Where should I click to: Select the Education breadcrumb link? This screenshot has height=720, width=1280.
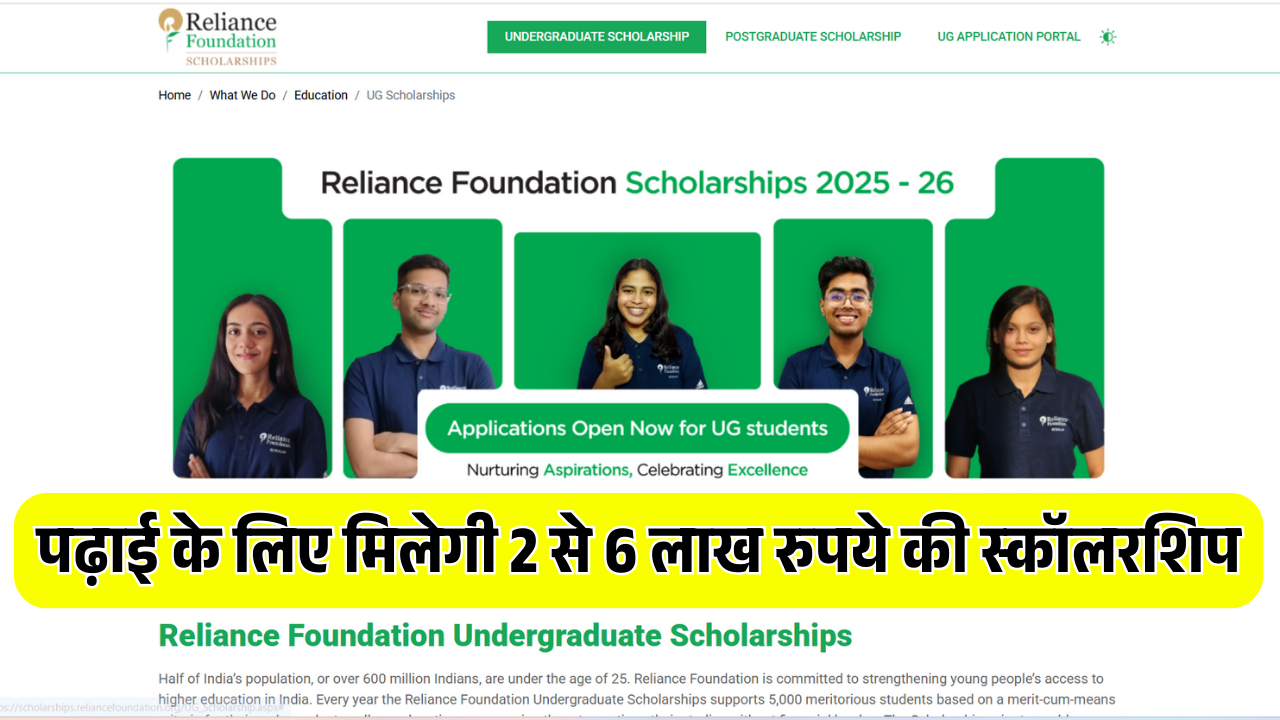tap(321, 95)
